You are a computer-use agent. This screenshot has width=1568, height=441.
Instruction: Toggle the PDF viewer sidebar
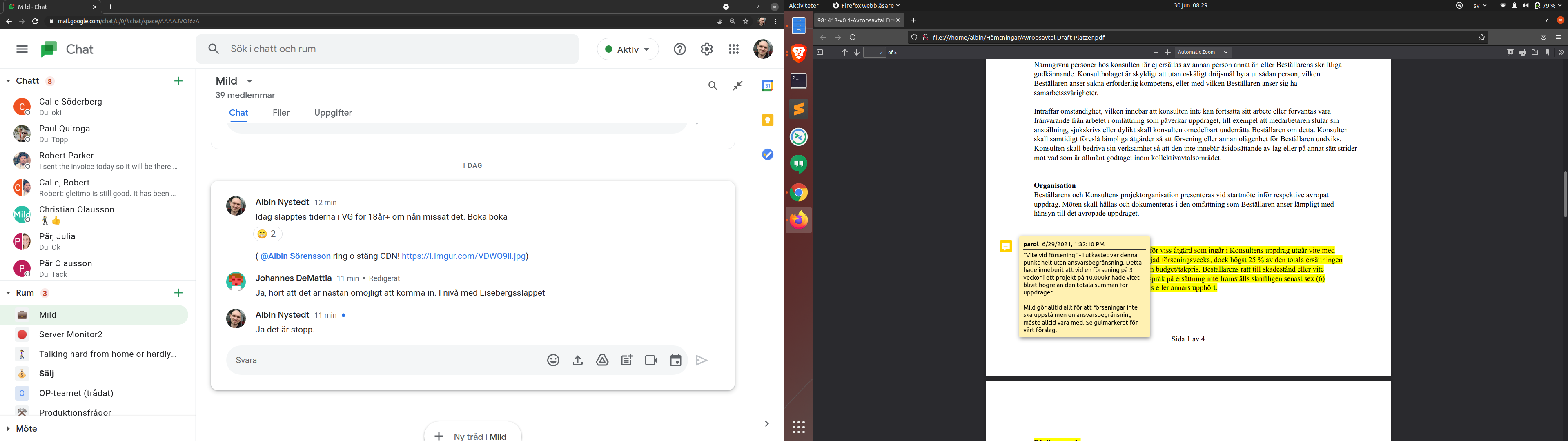tap(820, 52)
